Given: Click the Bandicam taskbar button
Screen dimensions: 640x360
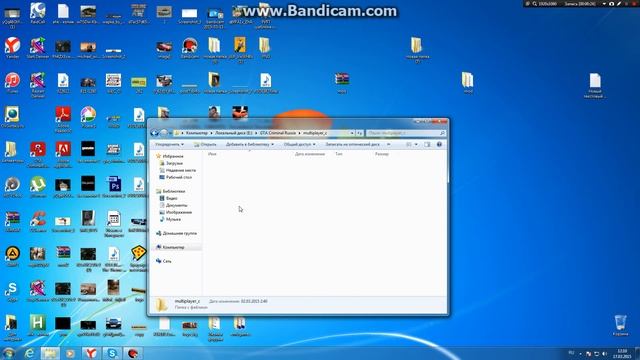Looking at the screenshot, I should (133, 353).
